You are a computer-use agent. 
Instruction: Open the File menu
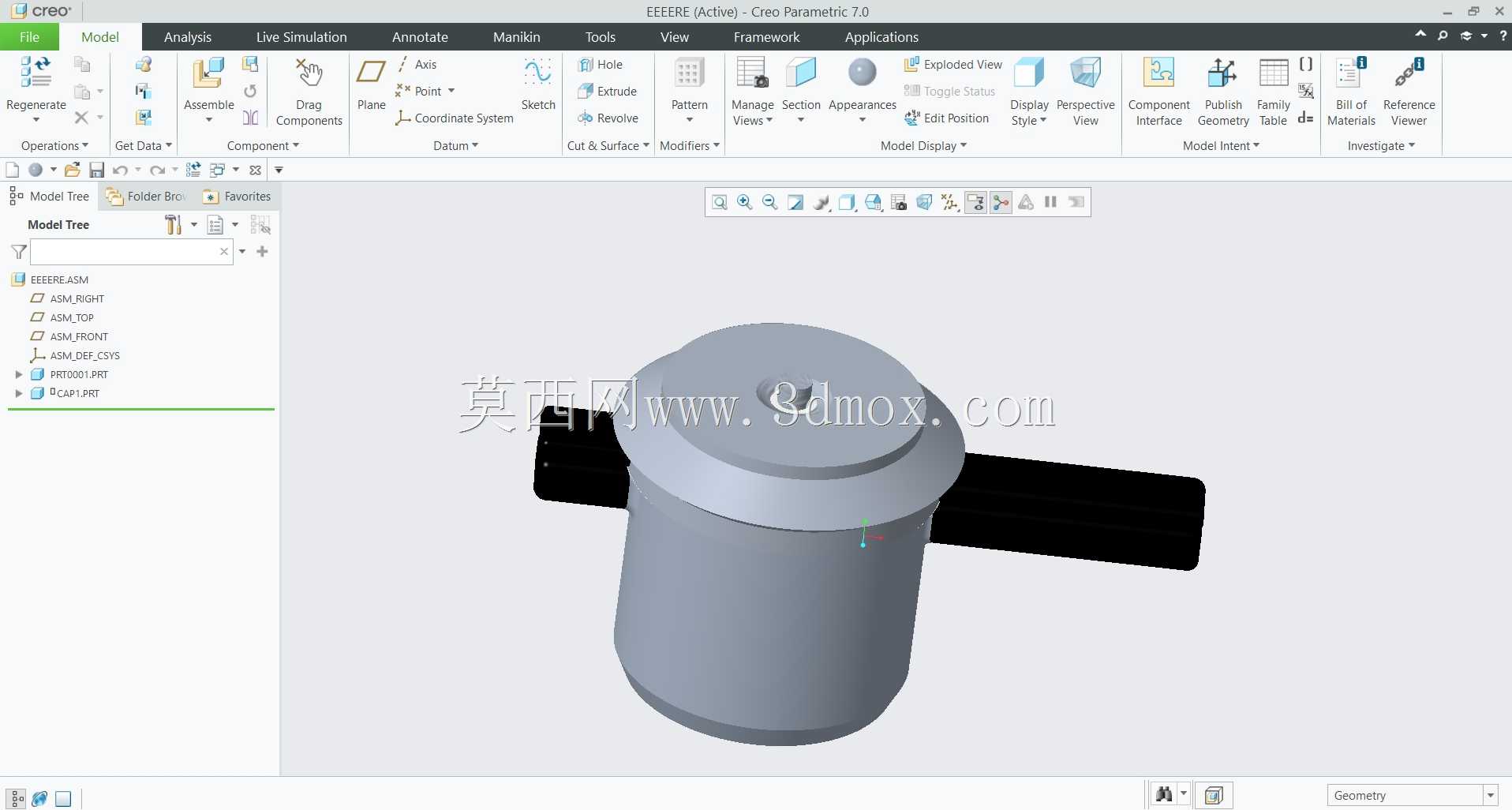(29, 37)
